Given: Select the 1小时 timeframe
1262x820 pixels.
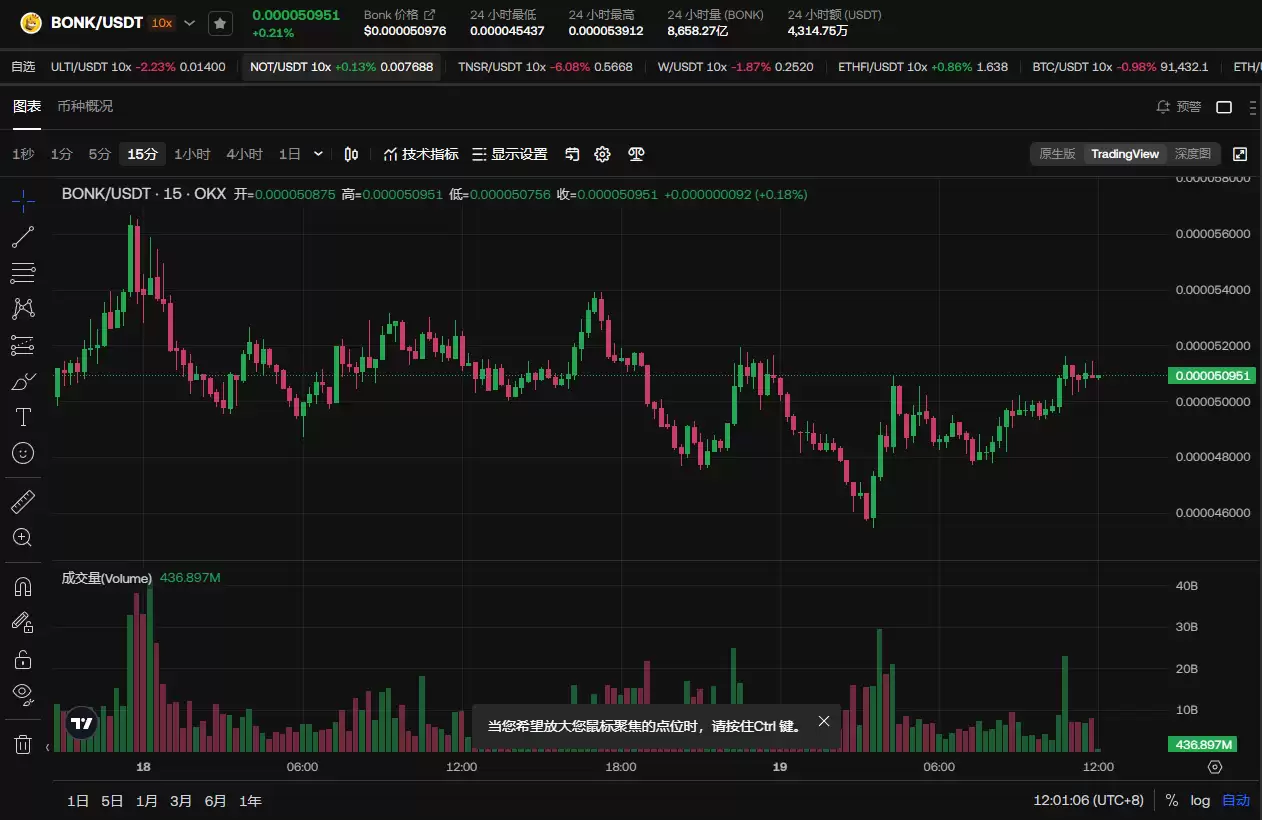Looking at the screenshot, I should (192, 154).
